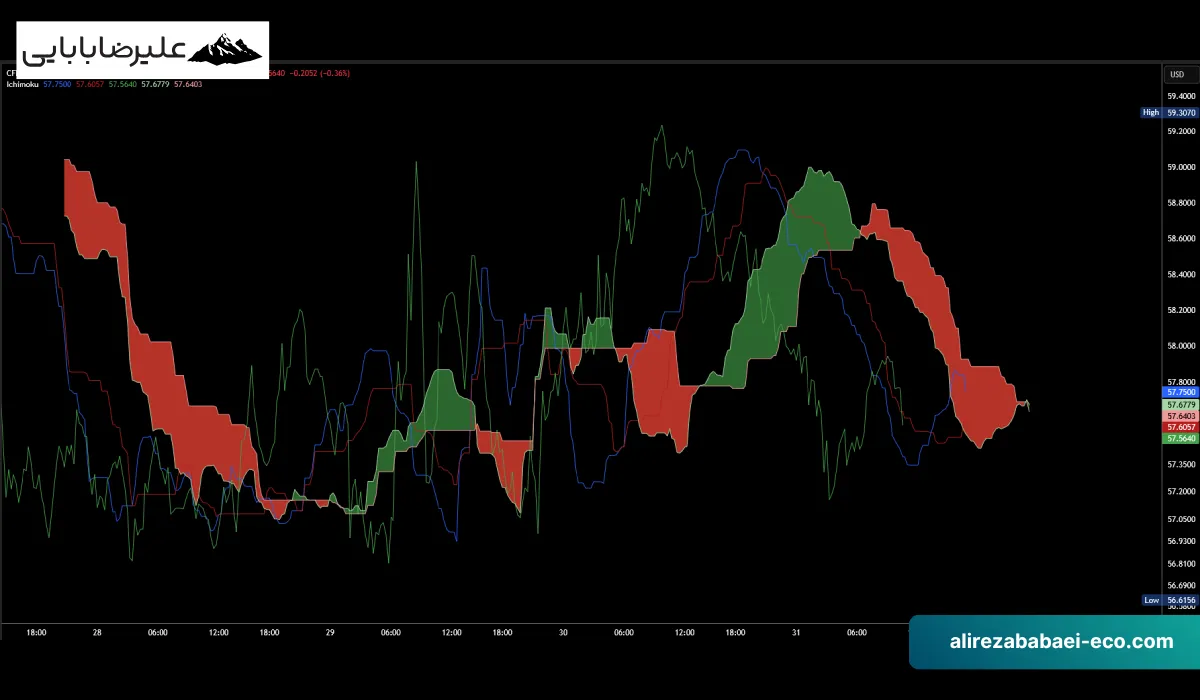Image resolution: width=1200 pixels, height=700 pixels.
Task: Click the 59.0000 level on price scale
Action: click(1181, 168)
